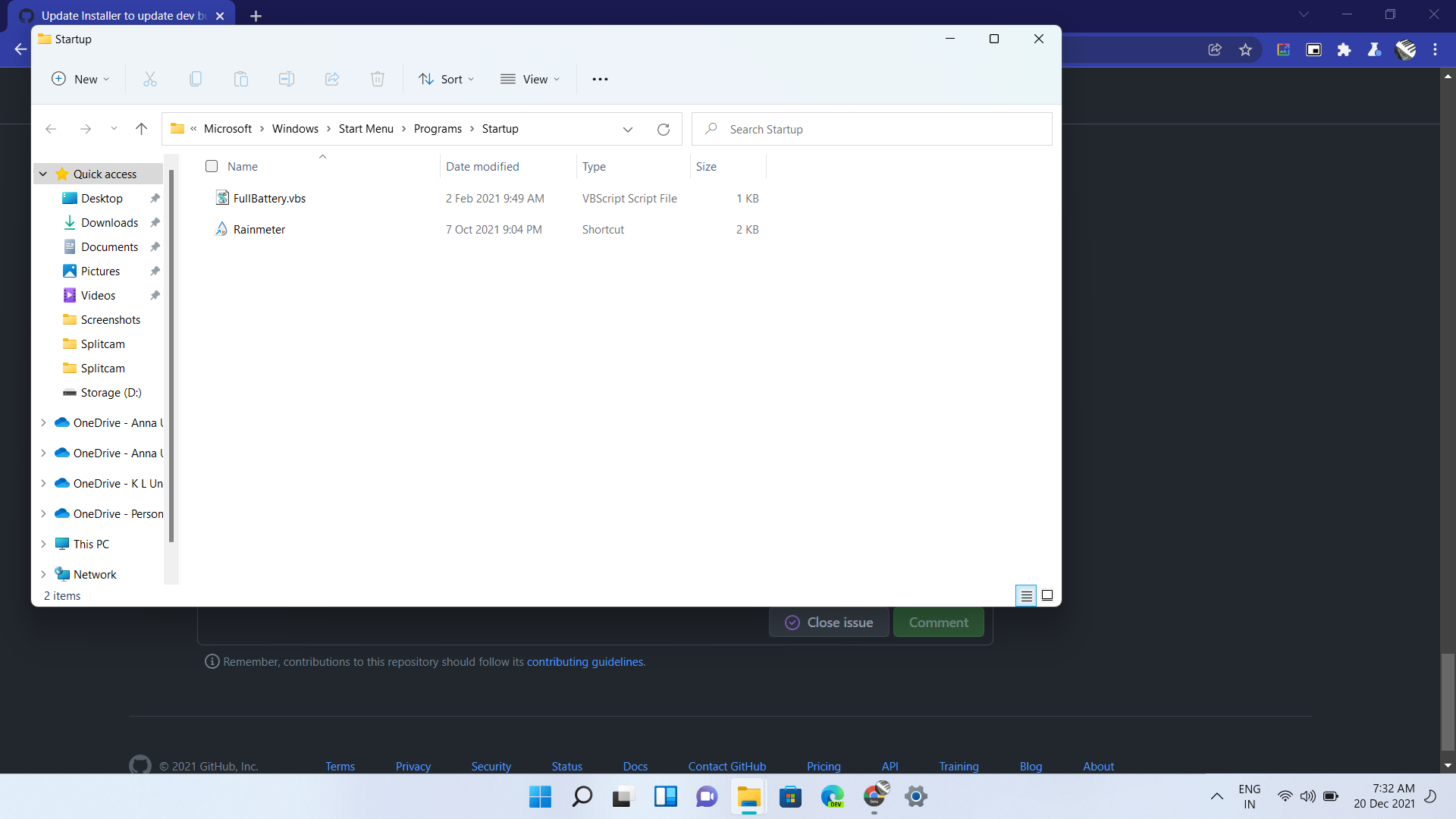
Task: Open the View dropdown menu
Action: point(531,79)
